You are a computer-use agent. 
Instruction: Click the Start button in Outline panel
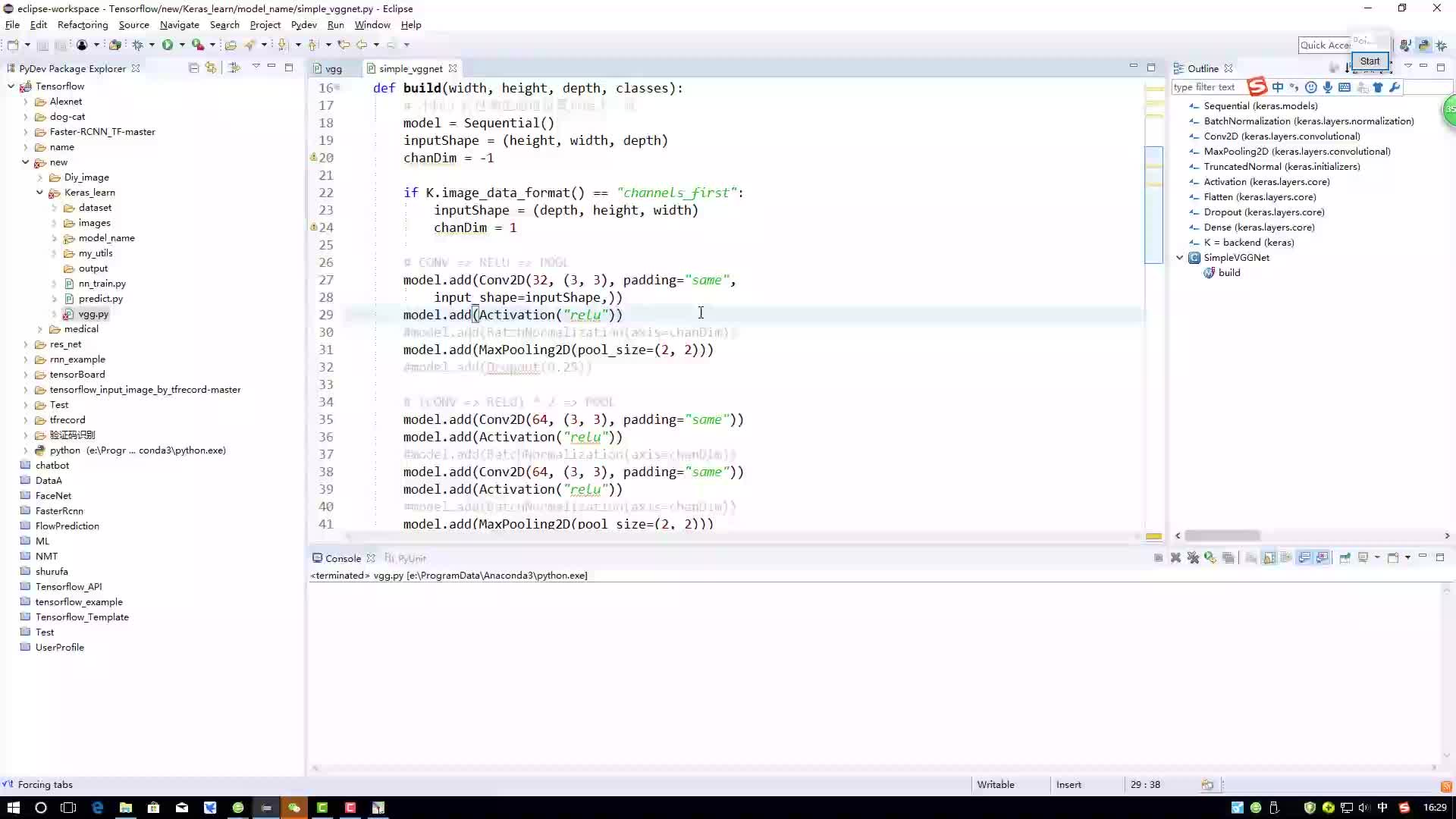click(x=1370, y=60)
